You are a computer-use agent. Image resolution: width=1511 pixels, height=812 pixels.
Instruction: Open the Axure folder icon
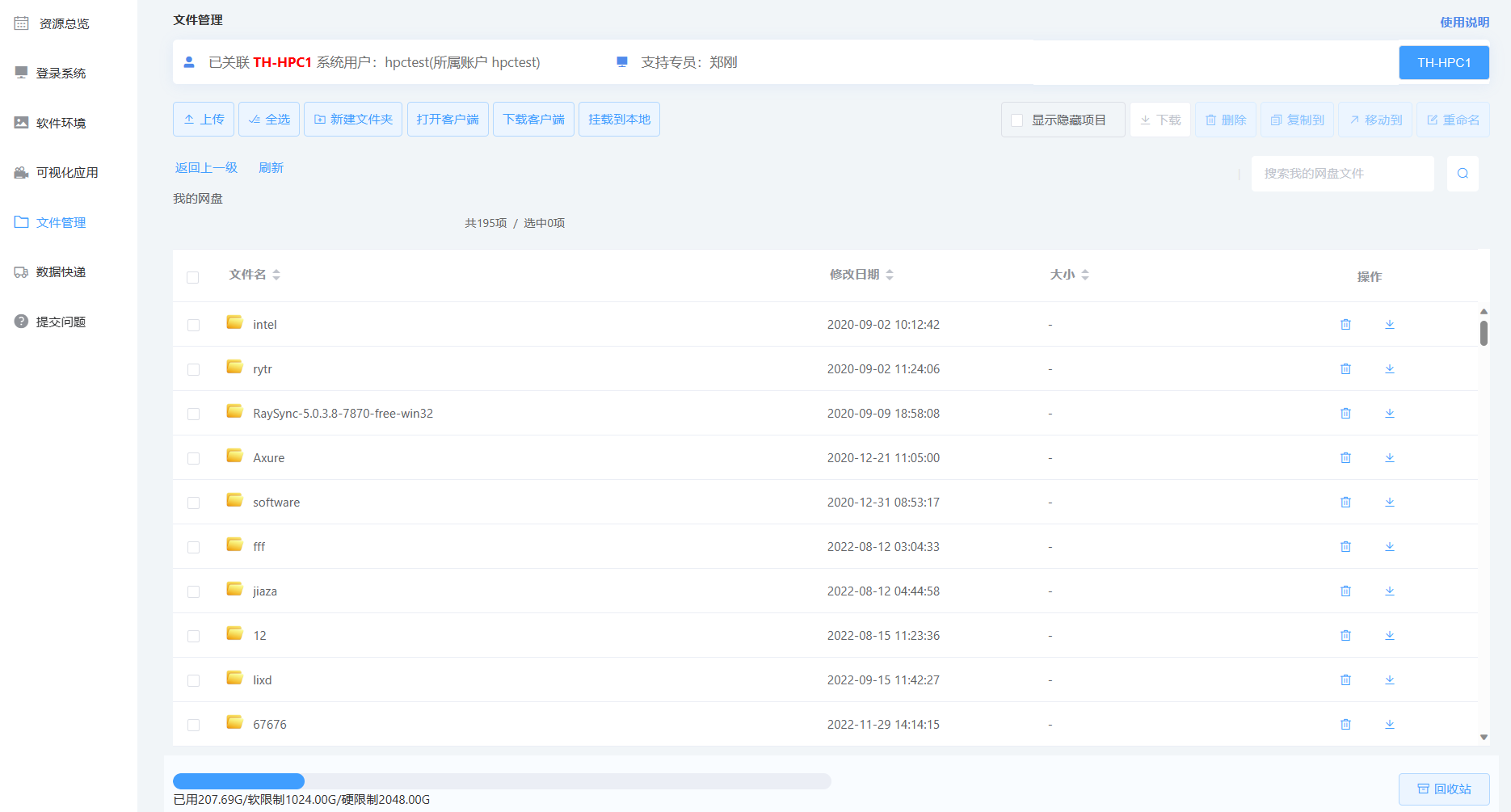click(234, 456)
